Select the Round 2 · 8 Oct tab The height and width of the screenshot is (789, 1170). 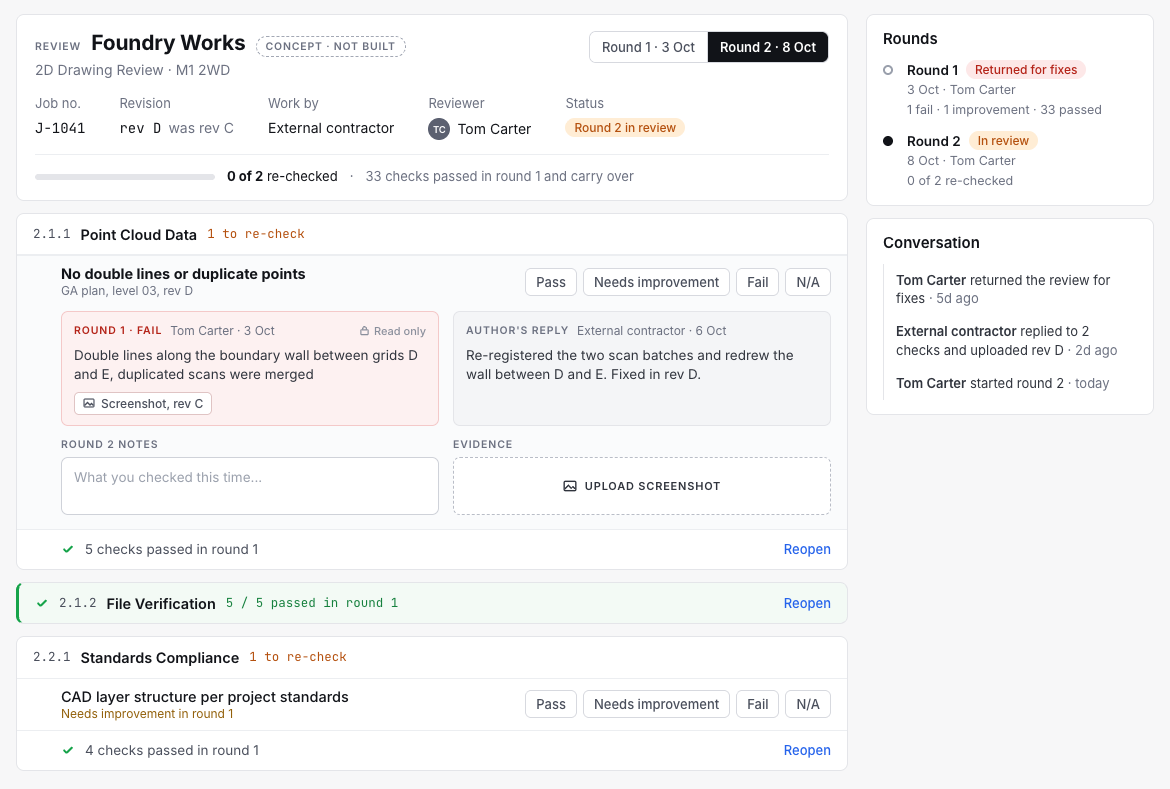[x=768, y=47]
